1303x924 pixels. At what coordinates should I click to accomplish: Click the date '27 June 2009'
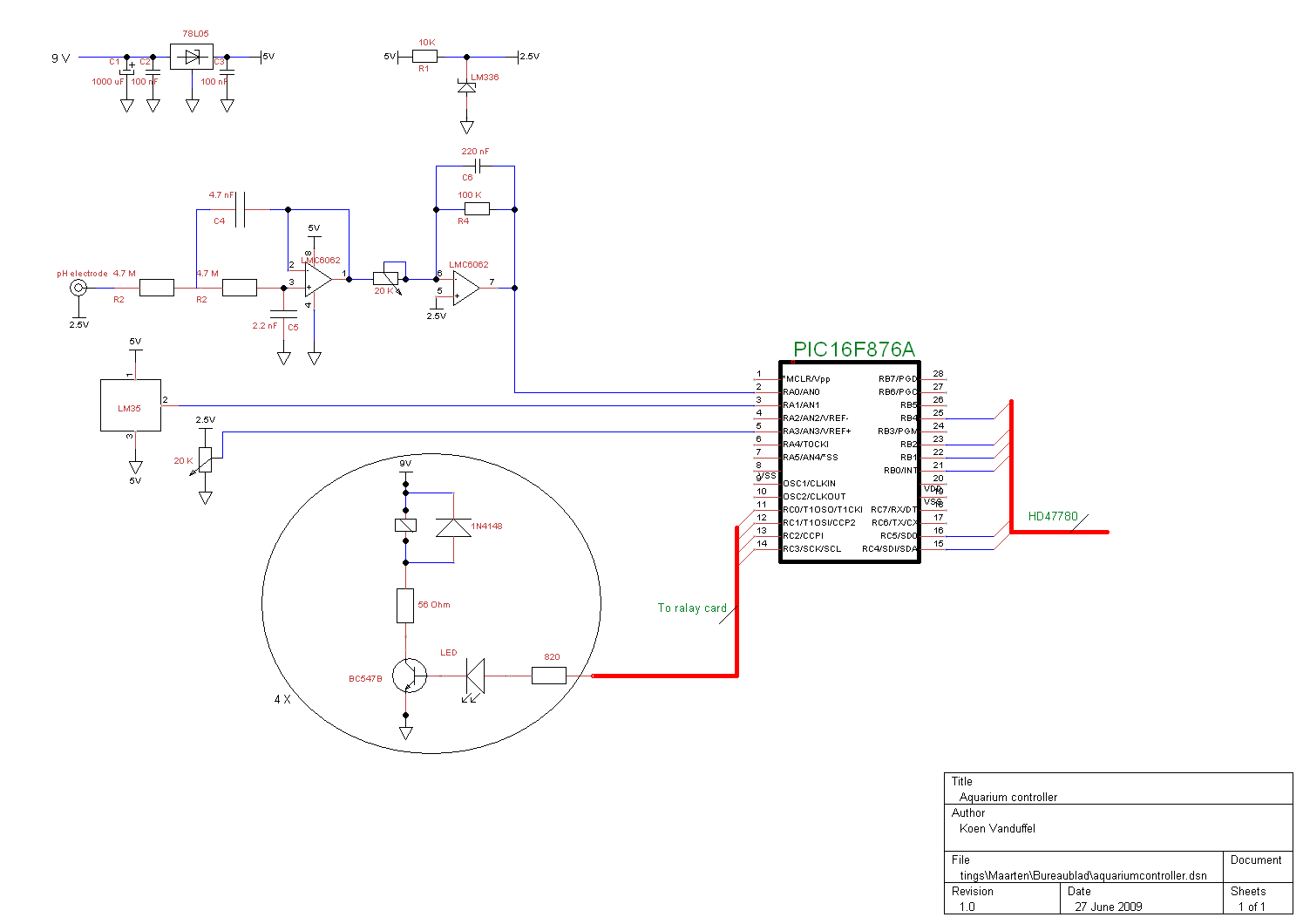[1108, 907]
